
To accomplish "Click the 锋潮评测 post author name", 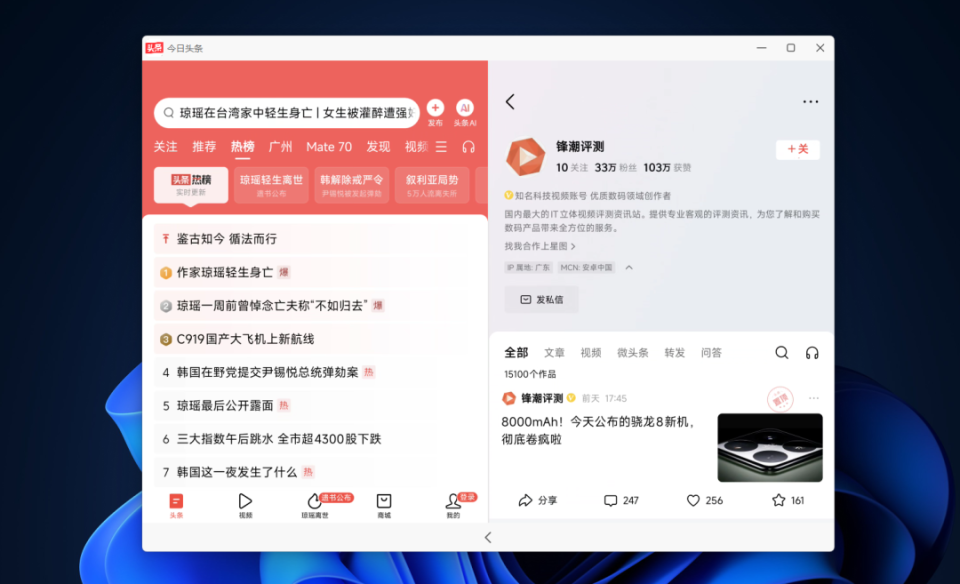I will (542, 399).
